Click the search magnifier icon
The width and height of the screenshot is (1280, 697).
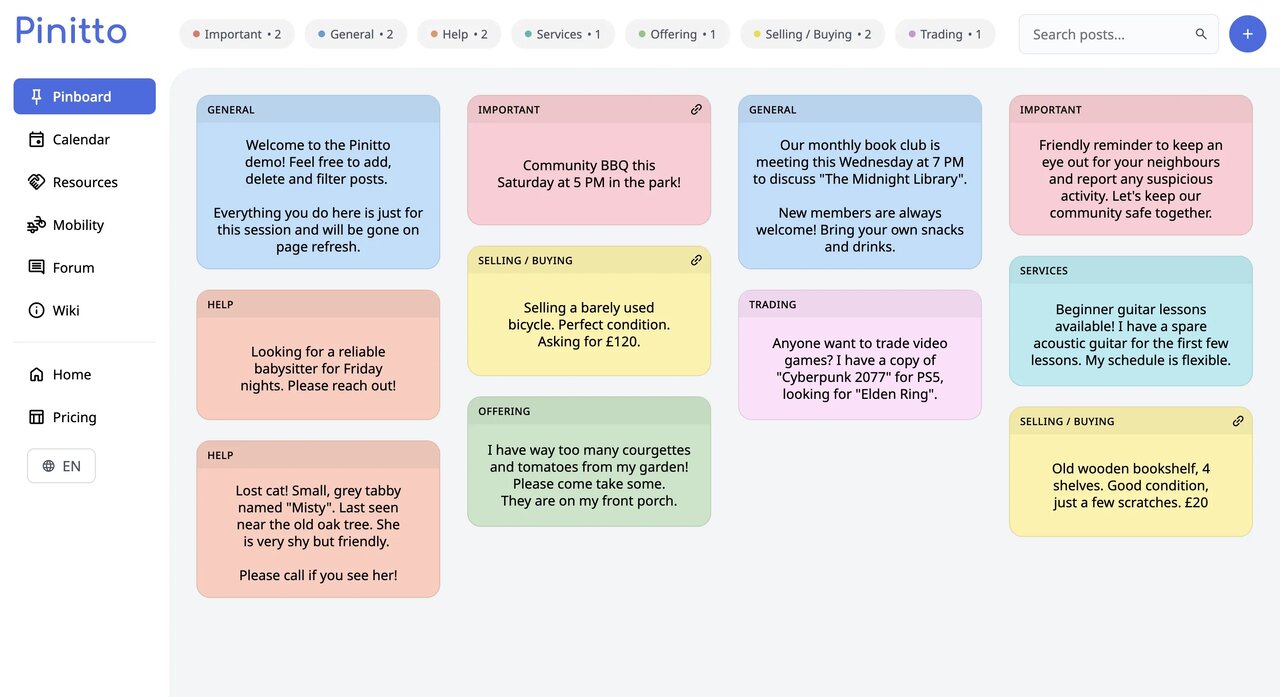coord(1201,33)
